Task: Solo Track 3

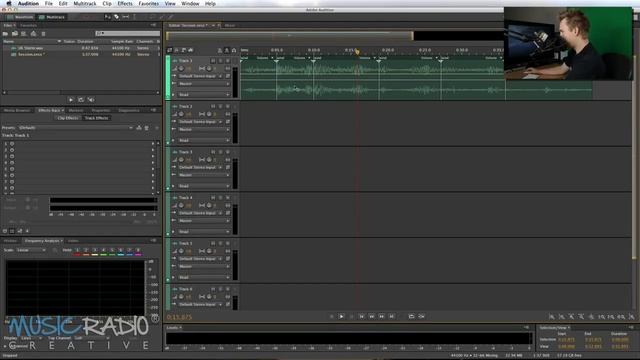Action: (x=220, y=152)
